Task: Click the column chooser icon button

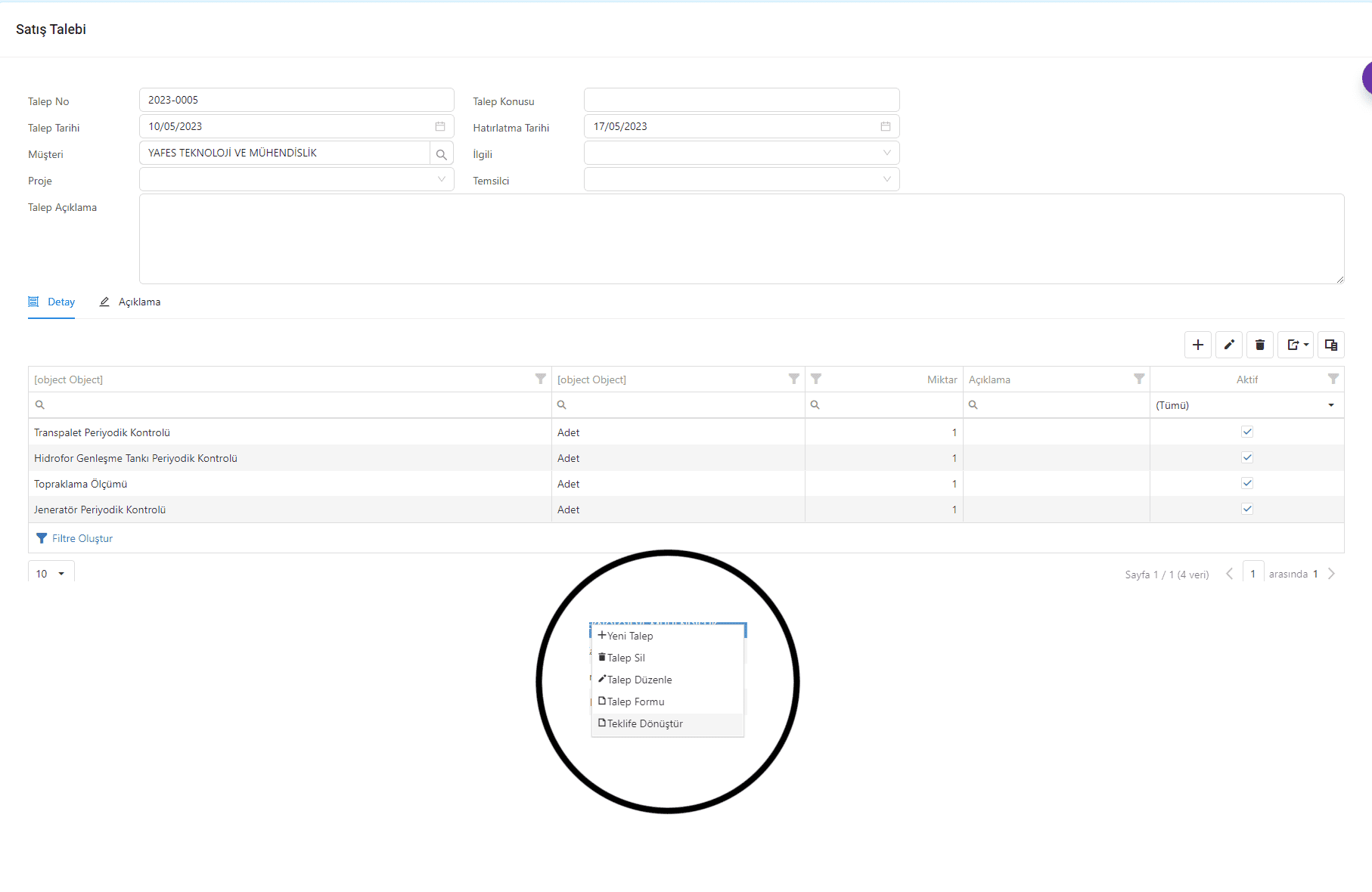Action: (1331, 345)
